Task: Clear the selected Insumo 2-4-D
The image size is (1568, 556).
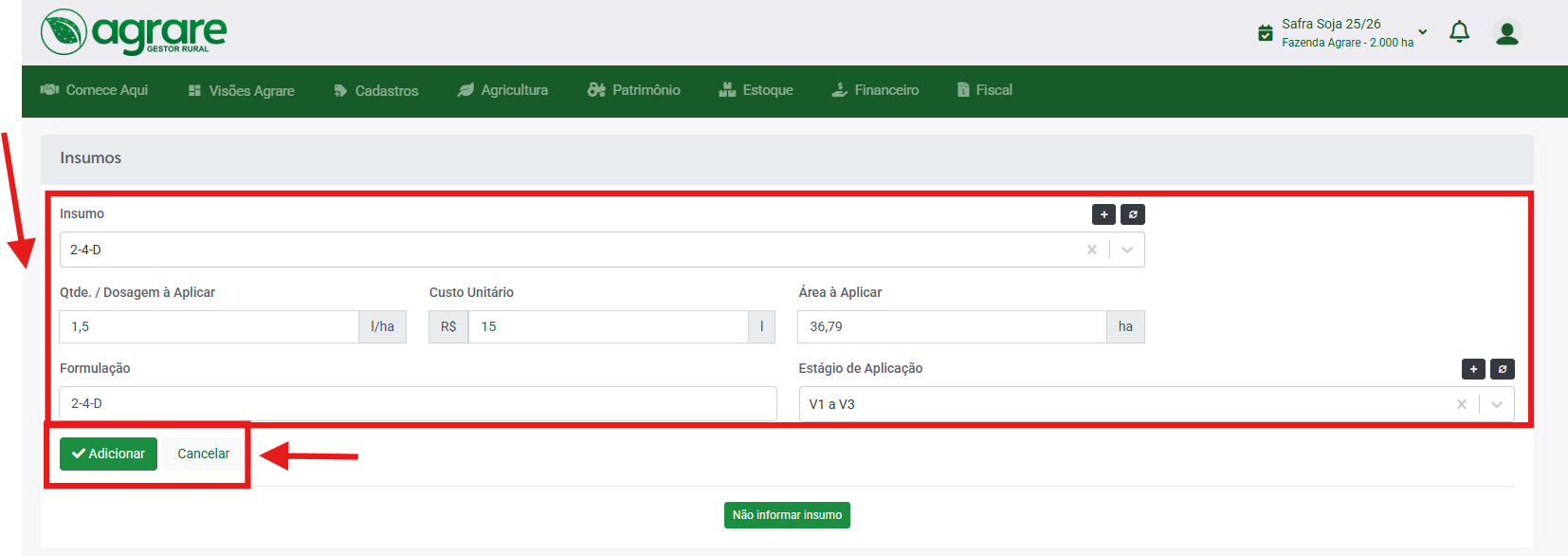Action: 1092,250
